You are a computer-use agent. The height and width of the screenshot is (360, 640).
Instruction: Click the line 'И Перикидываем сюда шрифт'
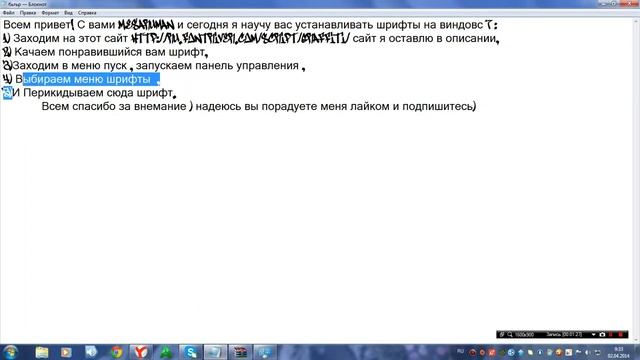point(89,93)
